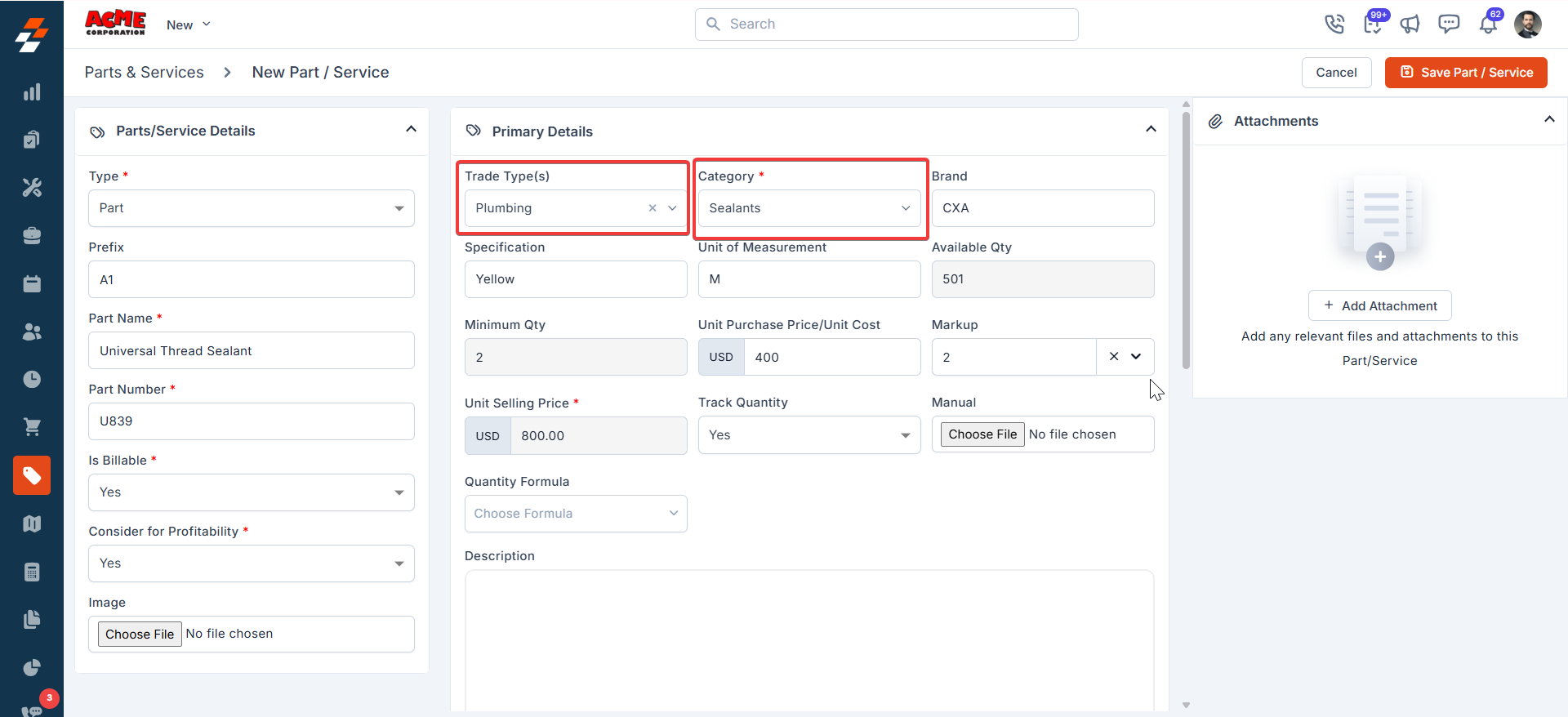Open the notifications bell with 62 badge
The width and height of the screenshot is (1568, 717).
pyautogui.click(x=1489, y=24)
